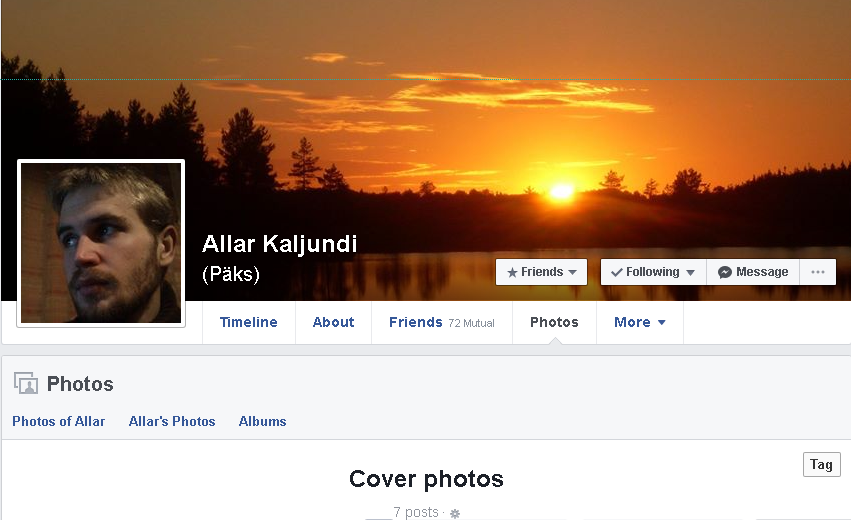851x520 pixels.
Task: Open the Photos of Allar link
Action: tap(59, 421)
